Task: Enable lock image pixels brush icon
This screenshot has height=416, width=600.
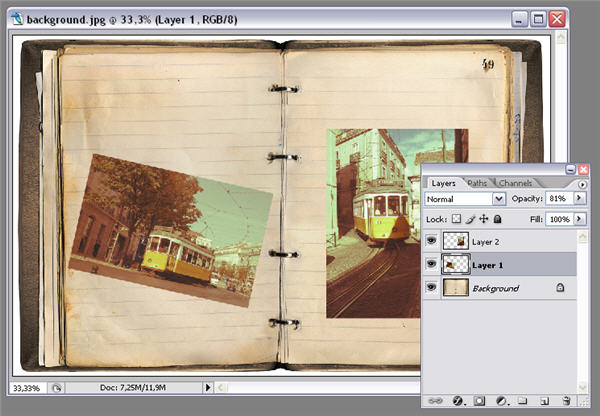Action: click(x=468, y=219)
